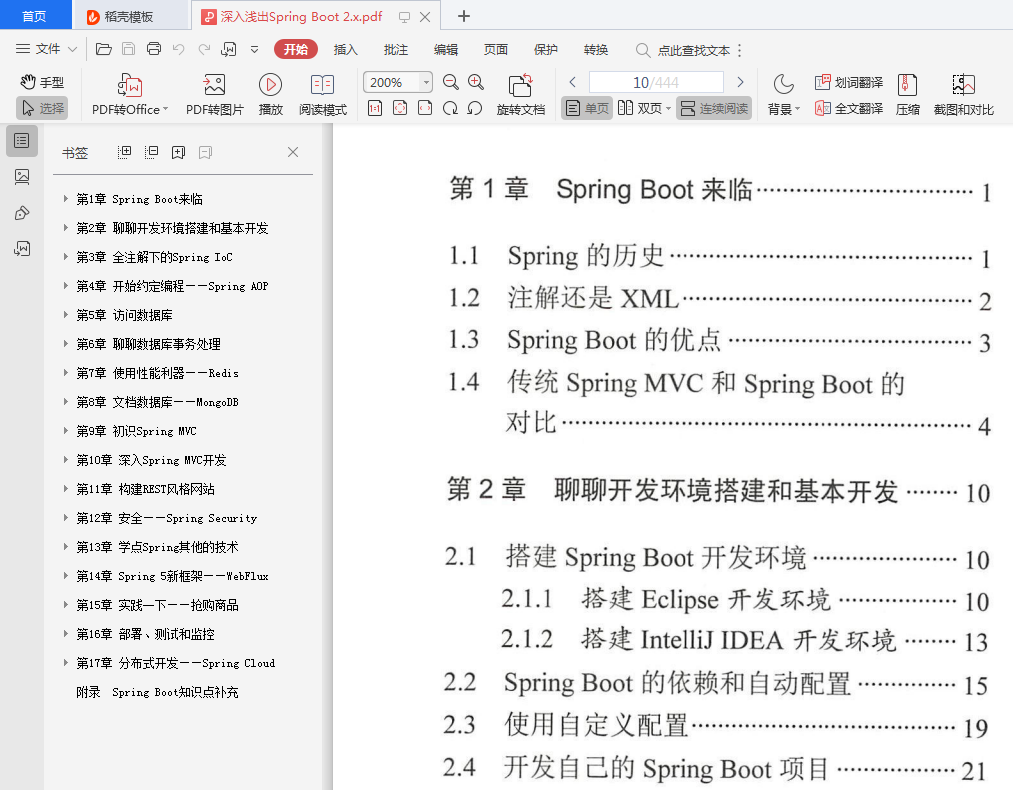
Task: Open bookmark 第14章 Spring 5新框架 WebFlux
Action: [172, 576]
